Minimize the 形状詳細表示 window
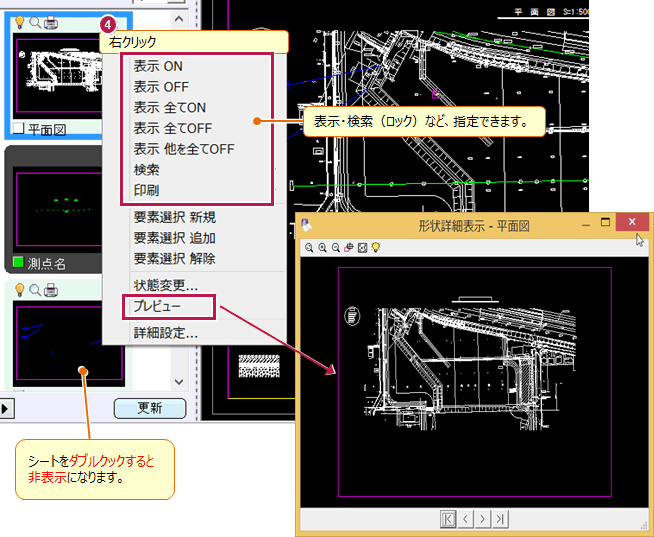Screen dimensions: 654x537 pos(586,224)
